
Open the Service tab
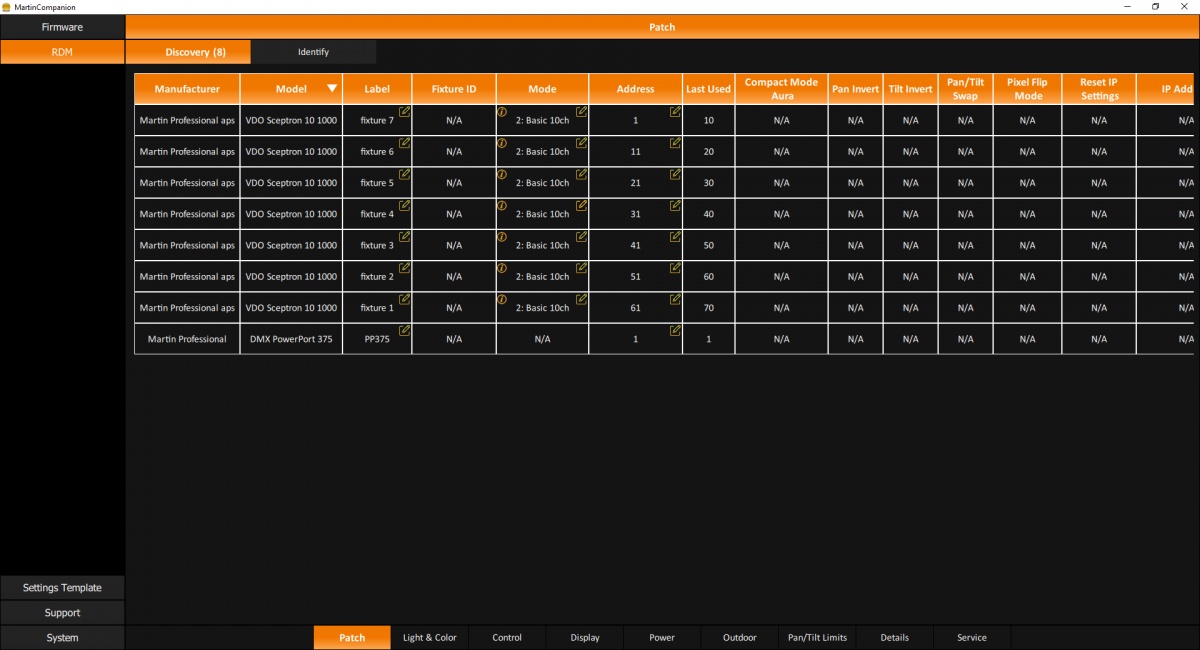[x=972, y=638]
